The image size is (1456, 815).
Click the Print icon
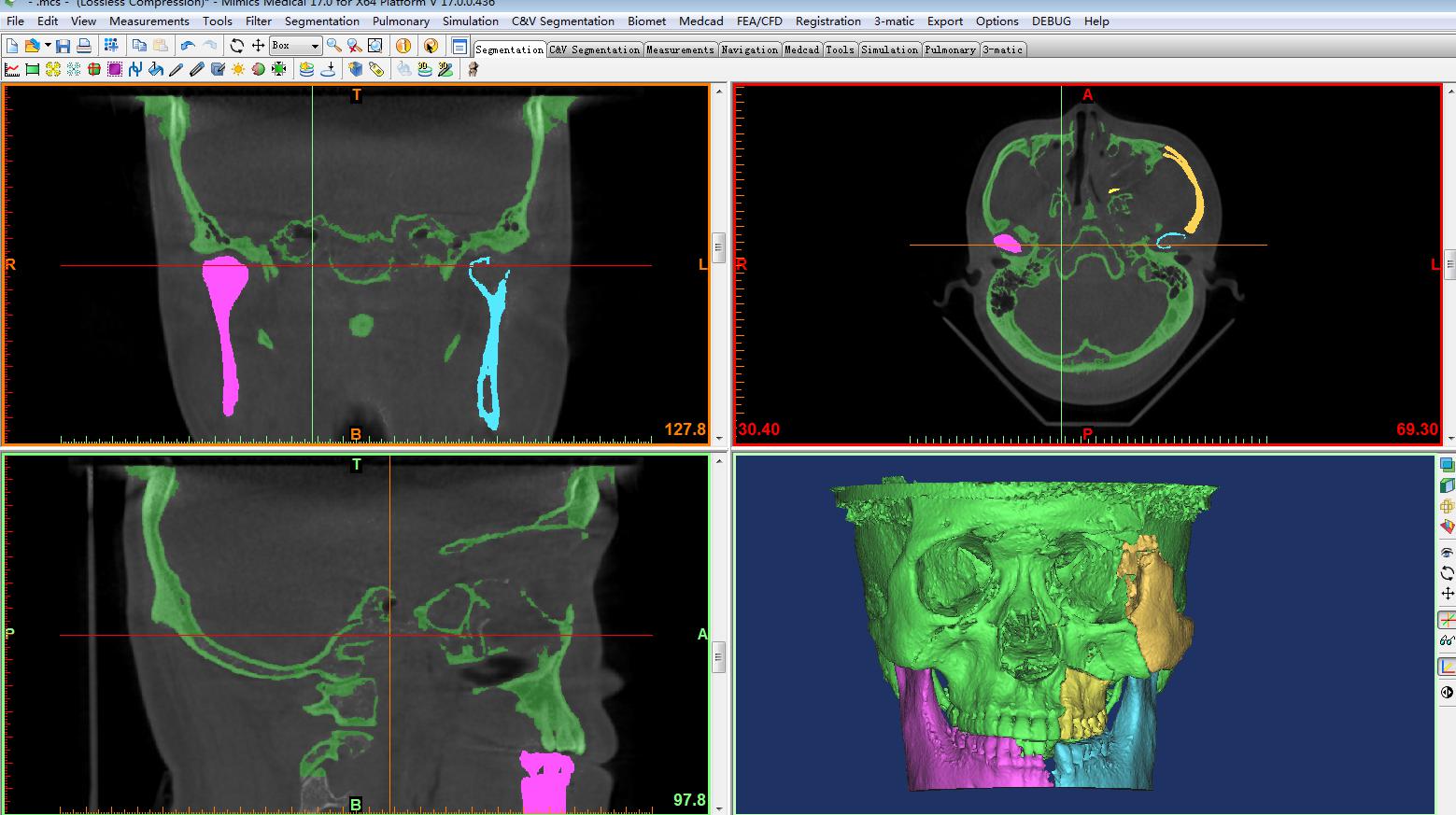click(84, 46)
